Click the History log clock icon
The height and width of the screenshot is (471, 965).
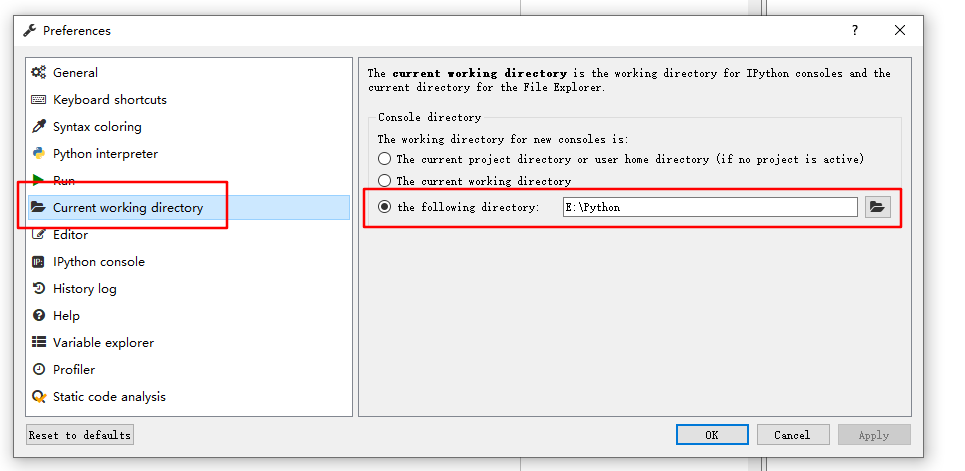[39, 288]
